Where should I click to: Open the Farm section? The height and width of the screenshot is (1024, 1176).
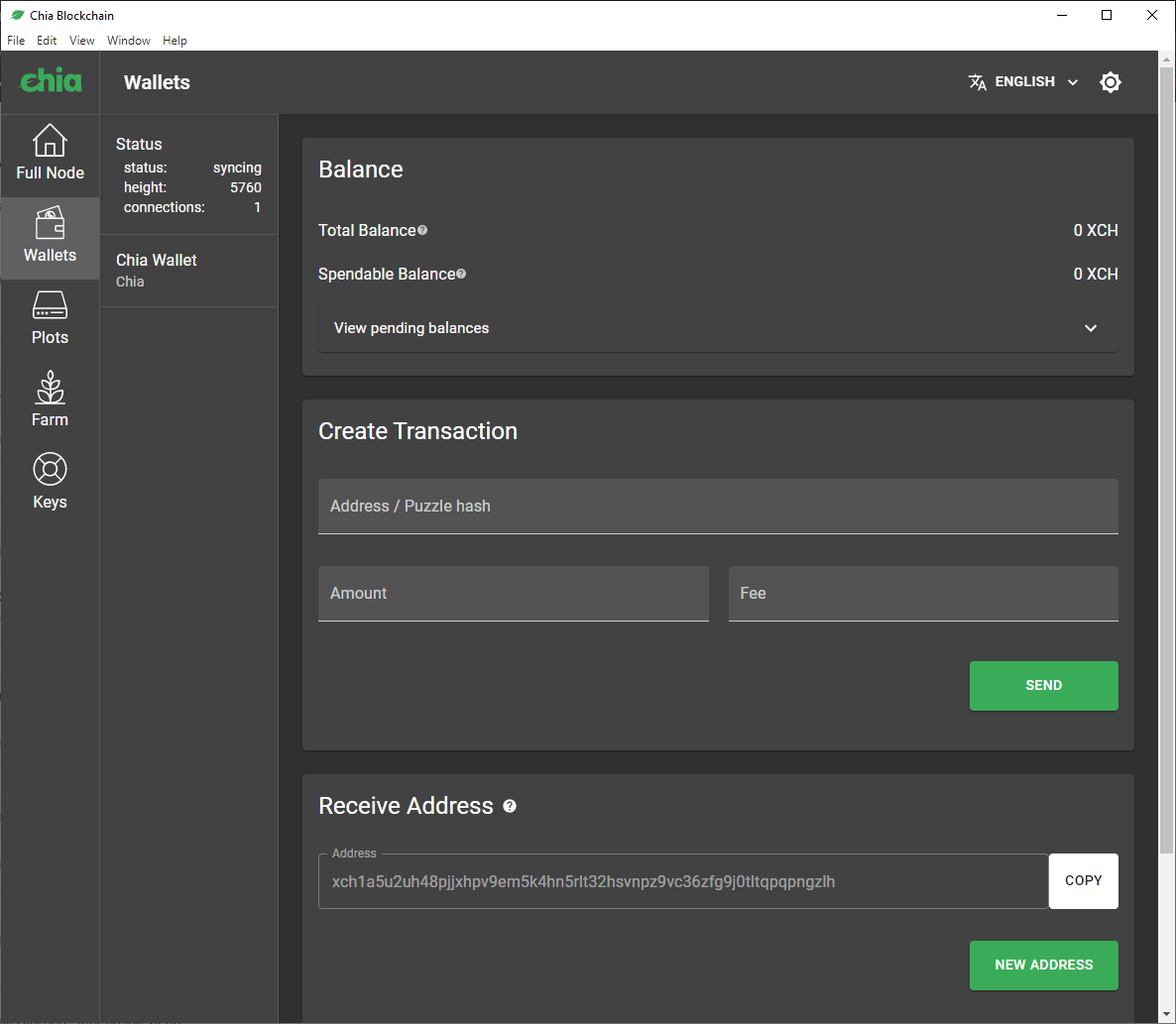pos(50,400)
